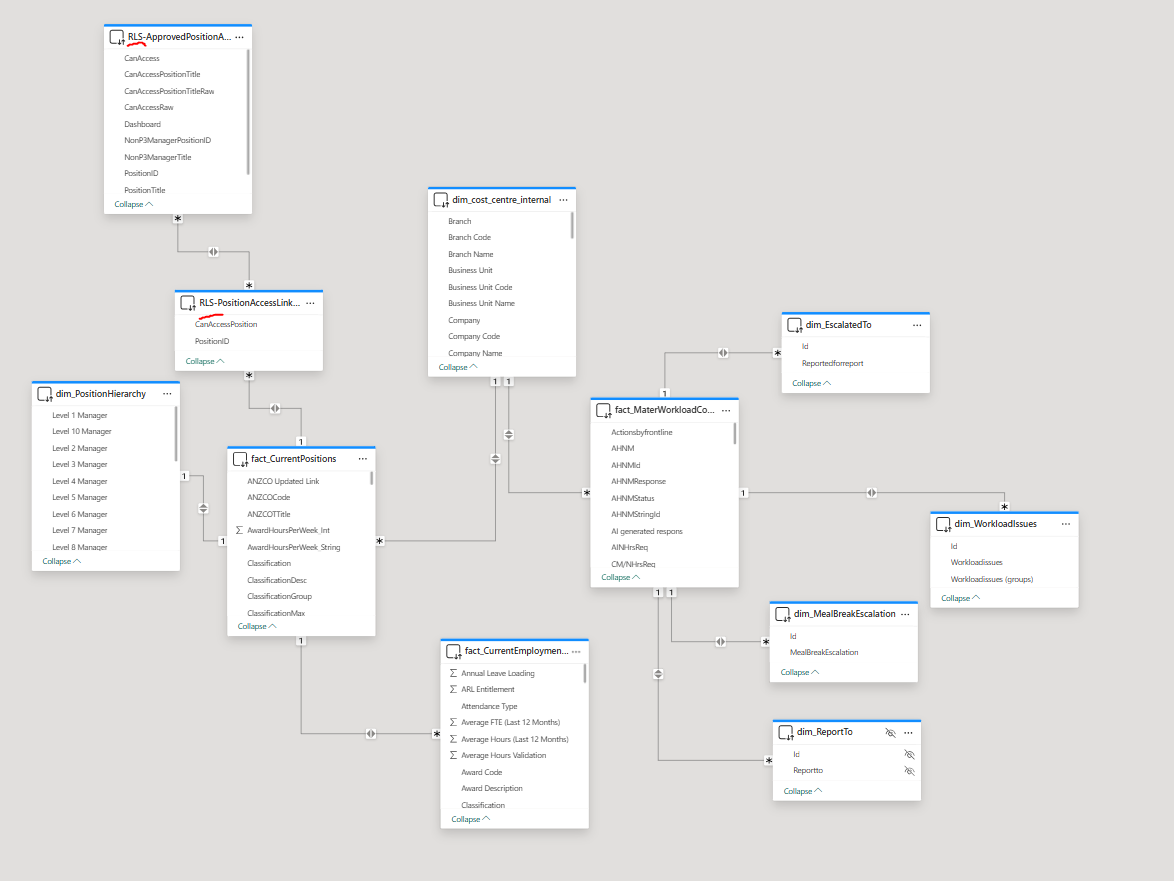Select the relationship arrow leading to dim_WorkloadIssues
This screenshot has width=1174, height=881.
point(872,493)
